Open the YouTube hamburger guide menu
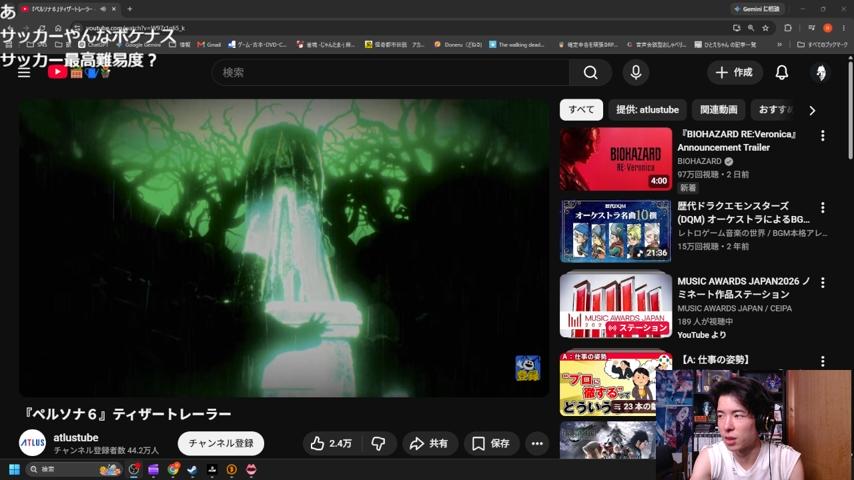The height and width of the screenshot is (480, 854). (24, 72)
